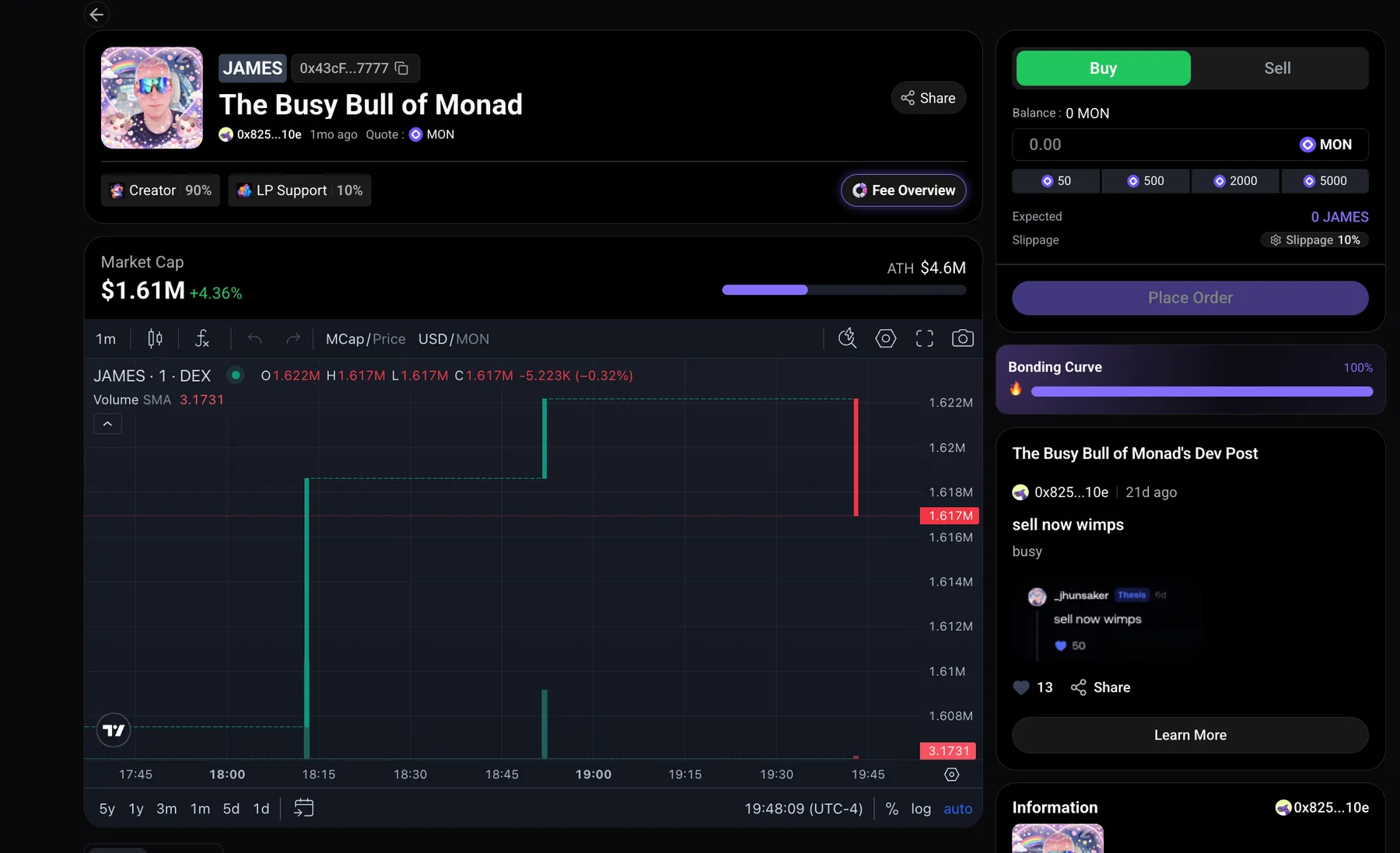The image size is (1400, 853).
Task: Select the 5d time range
Action: click(231, 809)
